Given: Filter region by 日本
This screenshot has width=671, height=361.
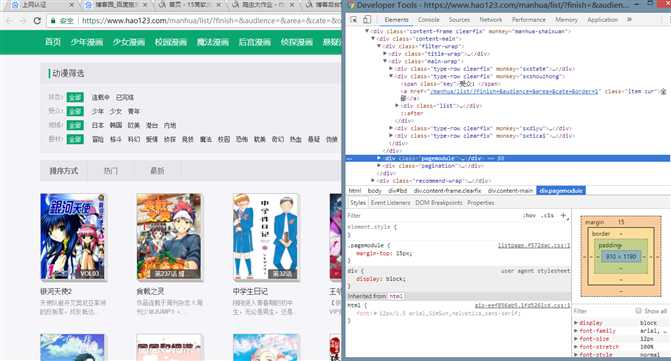Looking at the screenshot, I should coord(98,125).
